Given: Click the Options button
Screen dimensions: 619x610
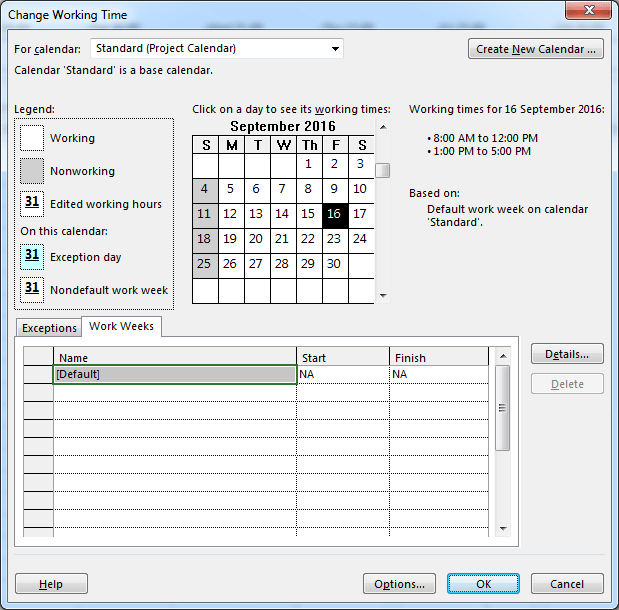Looking at the screenshot, I should 399,584.
